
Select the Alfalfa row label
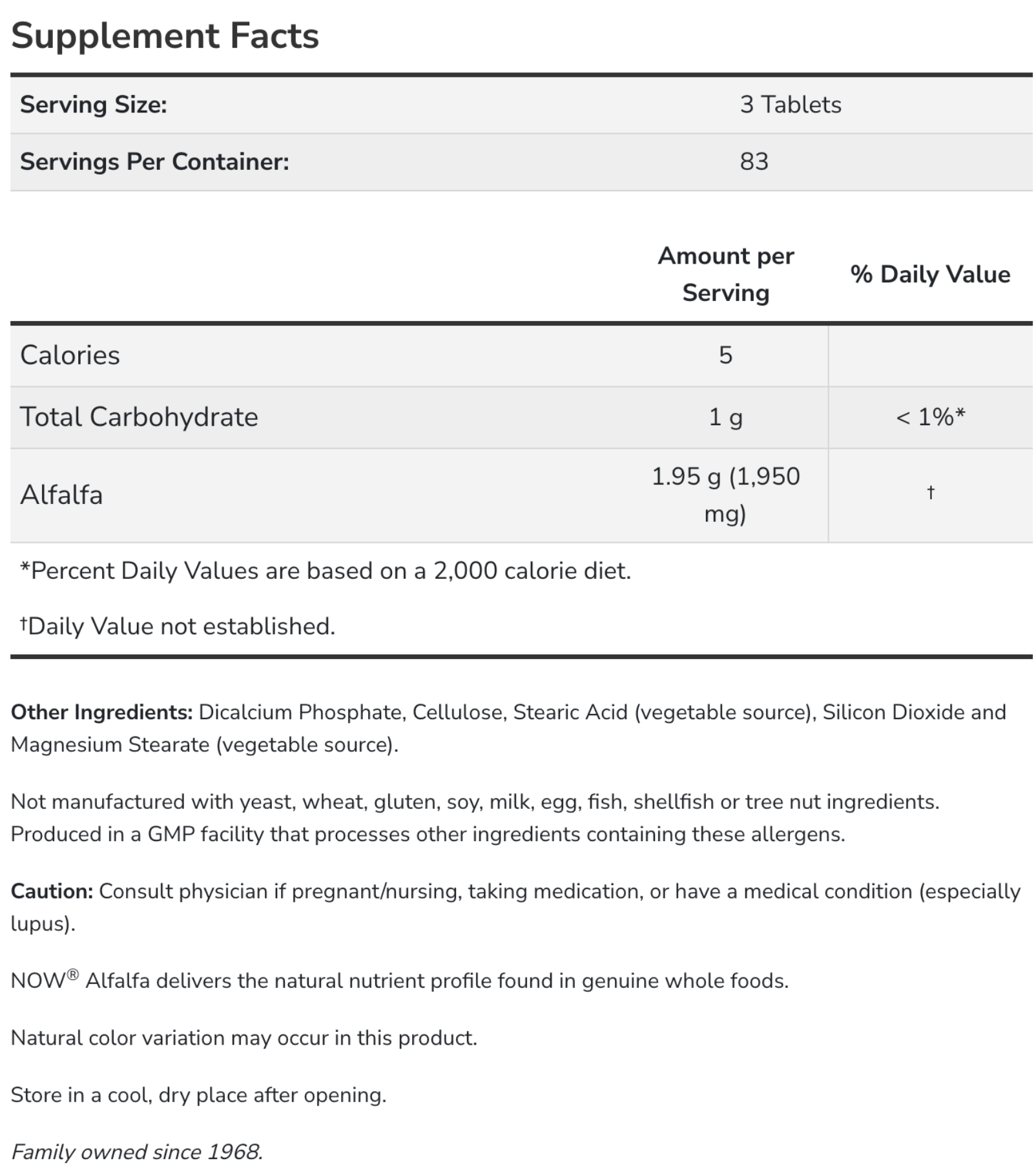click(x=61, y=496)
